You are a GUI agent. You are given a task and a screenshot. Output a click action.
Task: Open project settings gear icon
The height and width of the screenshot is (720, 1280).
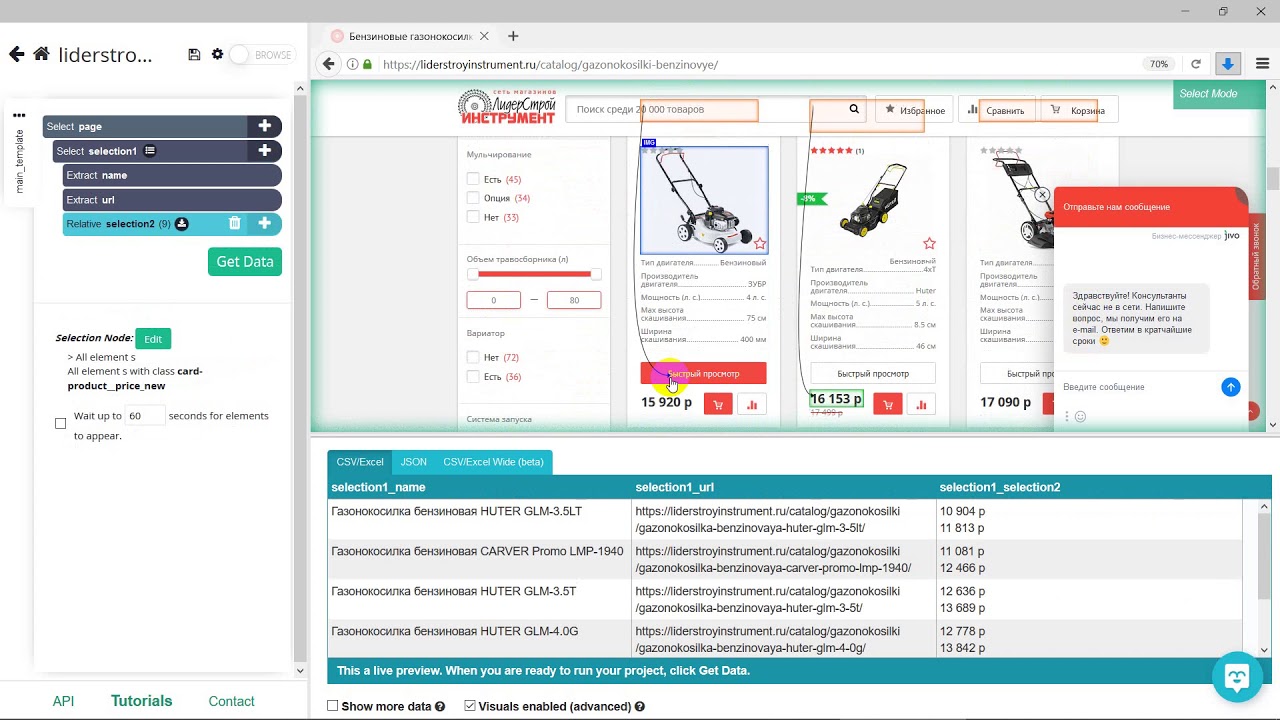[217, 54]
